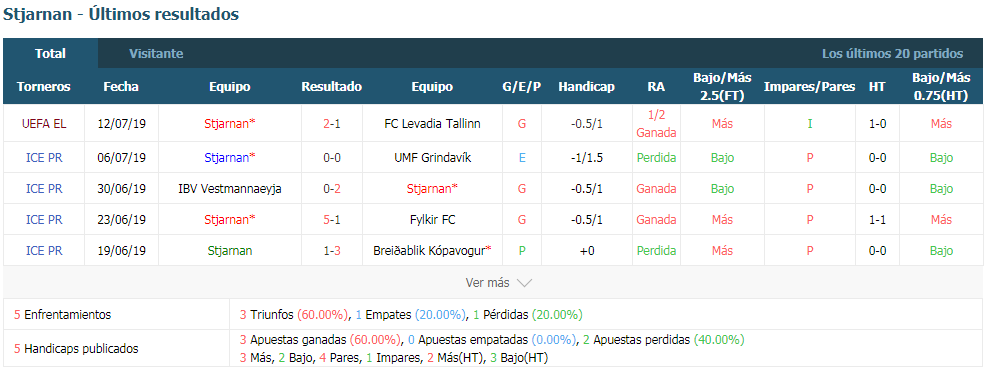Switch to the Visitante tab
The width and height of the screenshot is (990, 367).
156,54
